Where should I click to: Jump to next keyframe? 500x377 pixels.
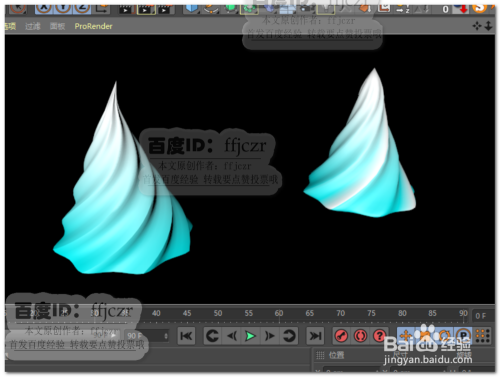click(x=289, y=336)
